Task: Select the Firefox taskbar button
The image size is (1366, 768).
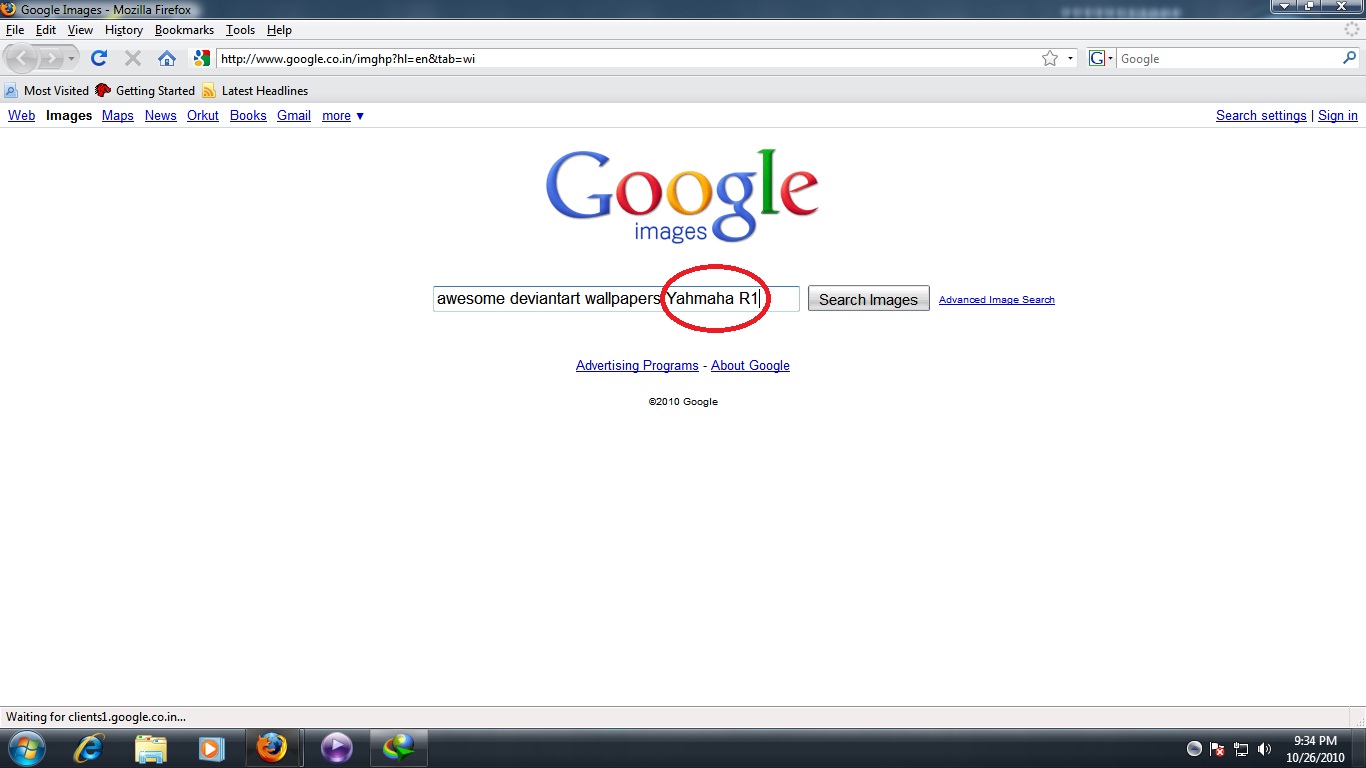Action: pos(271,748)
